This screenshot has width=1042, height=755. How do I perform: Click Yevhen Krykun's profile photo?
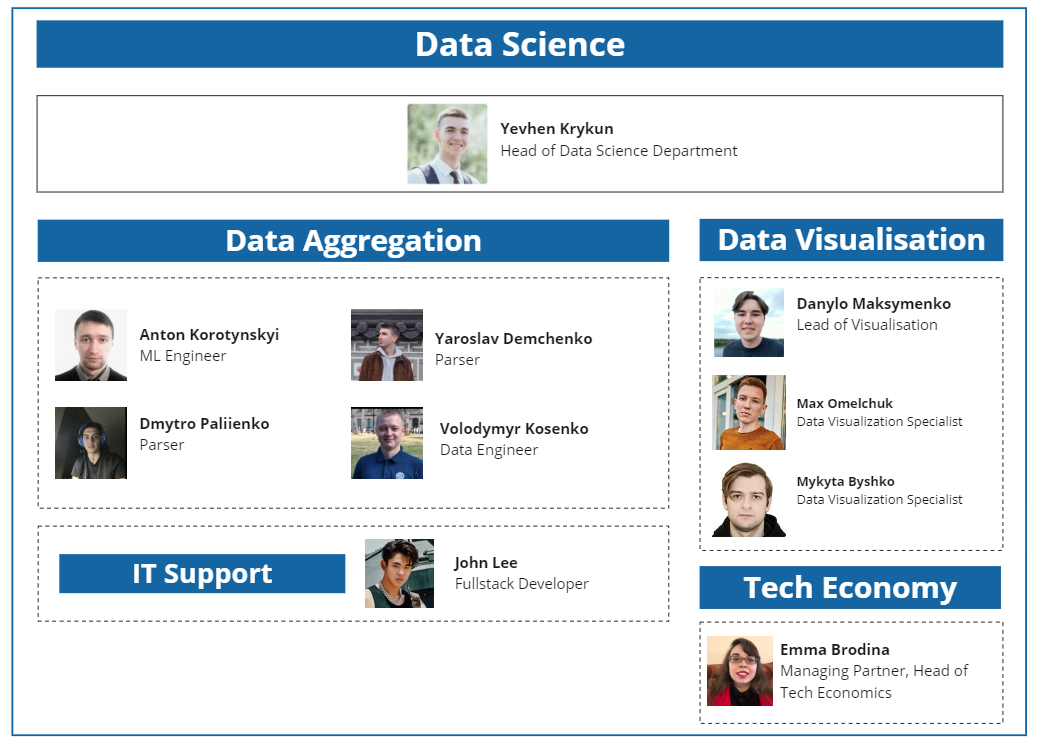(447, 144)
